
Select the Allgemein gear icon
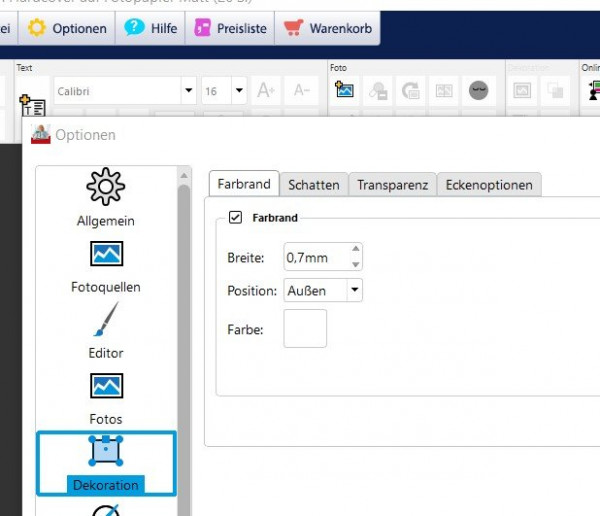[x=106, y=186]
